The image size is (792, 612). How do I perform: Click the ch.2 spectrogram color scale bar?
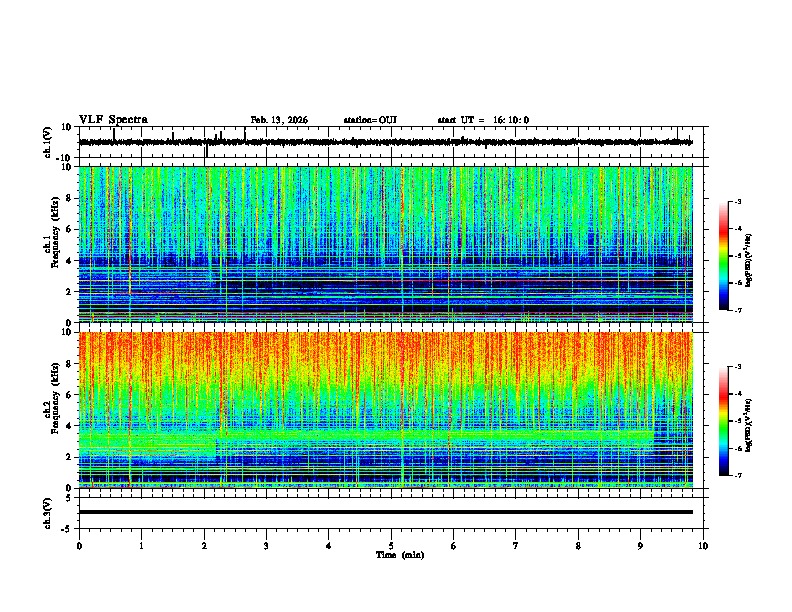[x=724, y=421]
